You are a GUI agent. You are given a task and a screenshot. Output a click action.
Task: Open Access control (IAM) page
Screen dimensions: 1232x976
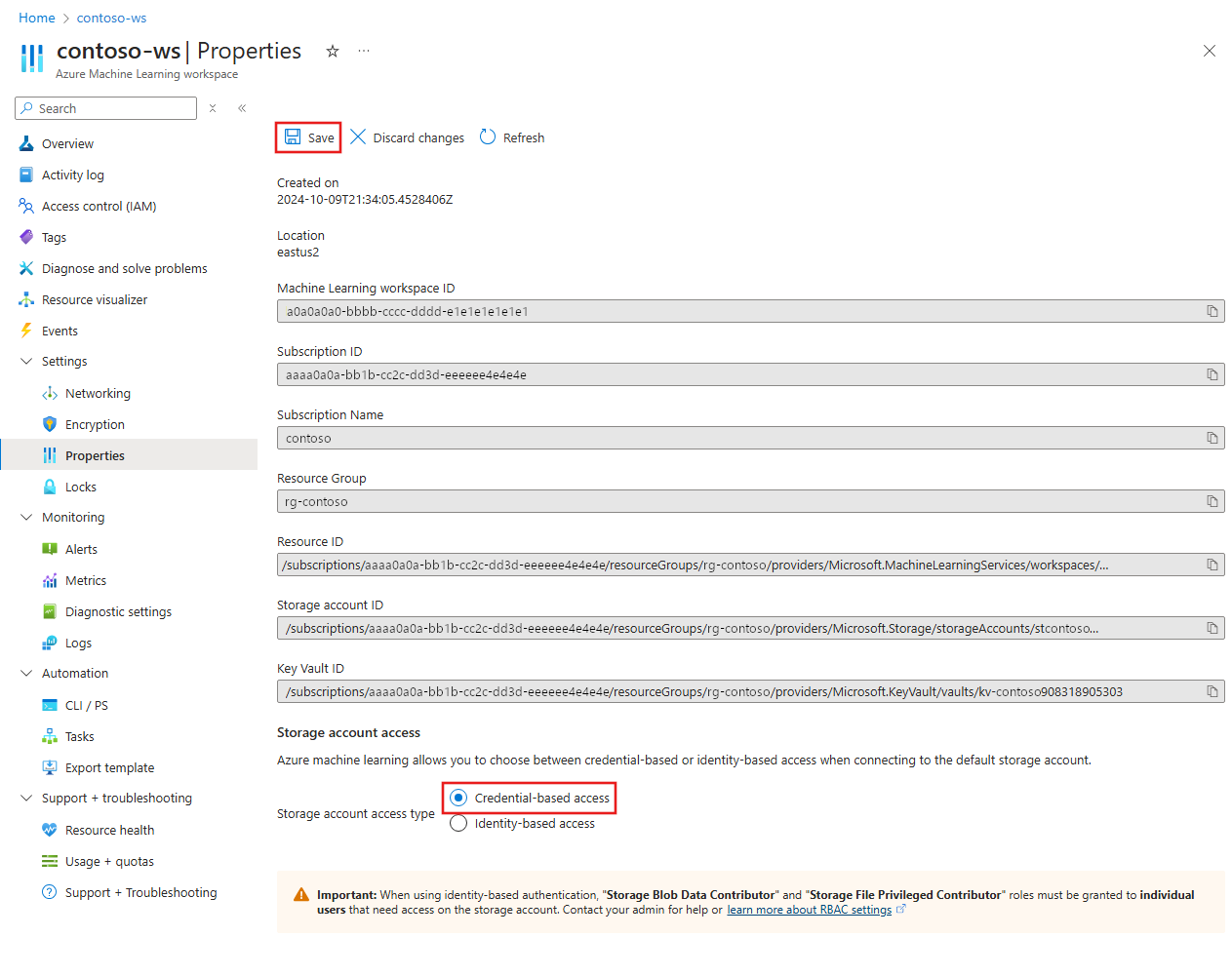tap(99, 206)
